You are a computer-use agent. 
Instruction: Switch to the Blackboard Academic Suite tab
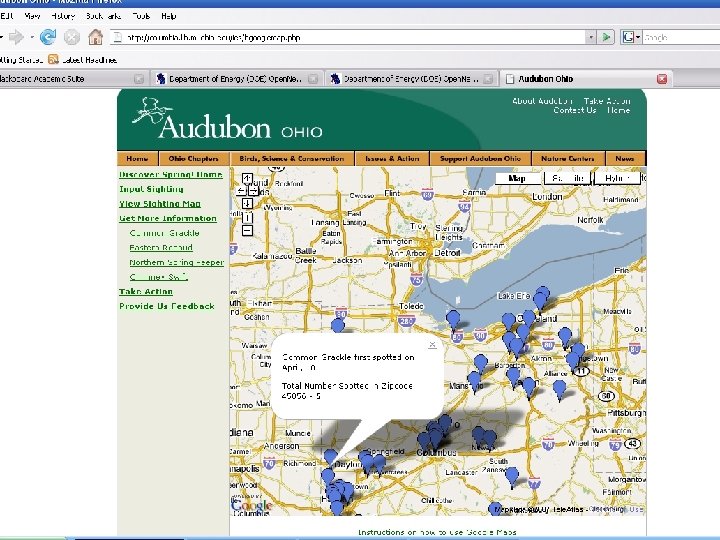71,79
